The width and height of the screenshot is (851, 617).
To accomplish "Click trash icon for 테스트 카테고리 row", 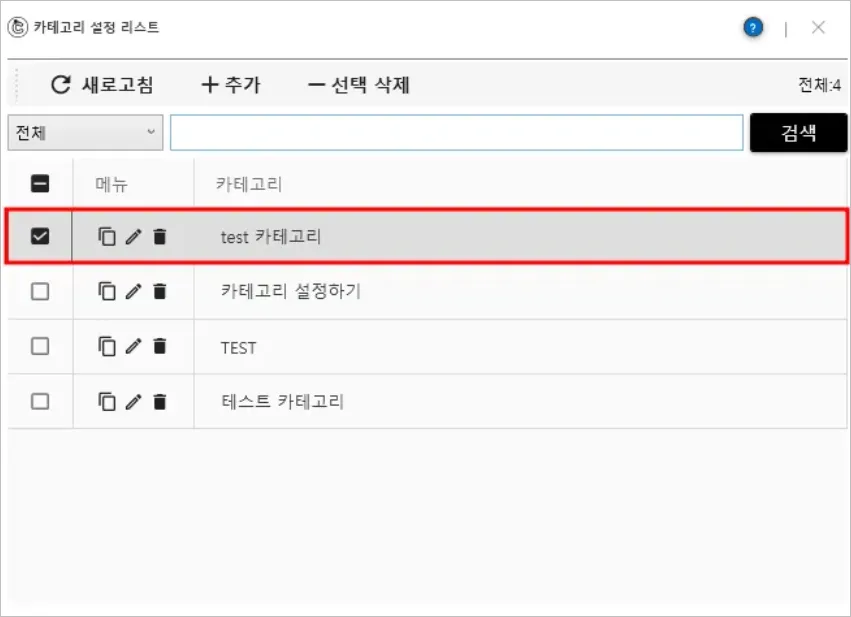I will 160,402.
